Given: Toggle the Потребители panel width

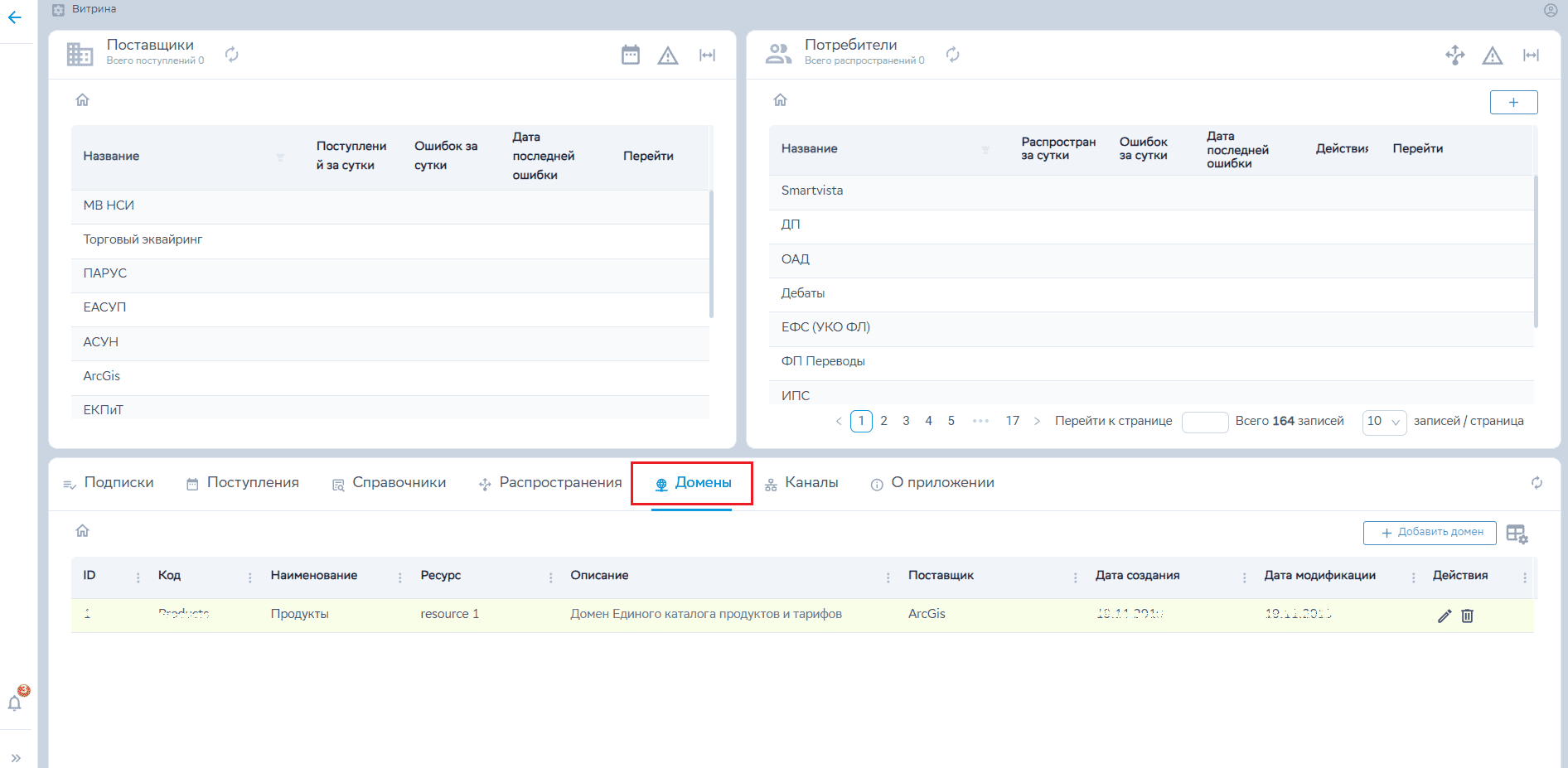Looking at the screenshot, I should coord(1531,56).
